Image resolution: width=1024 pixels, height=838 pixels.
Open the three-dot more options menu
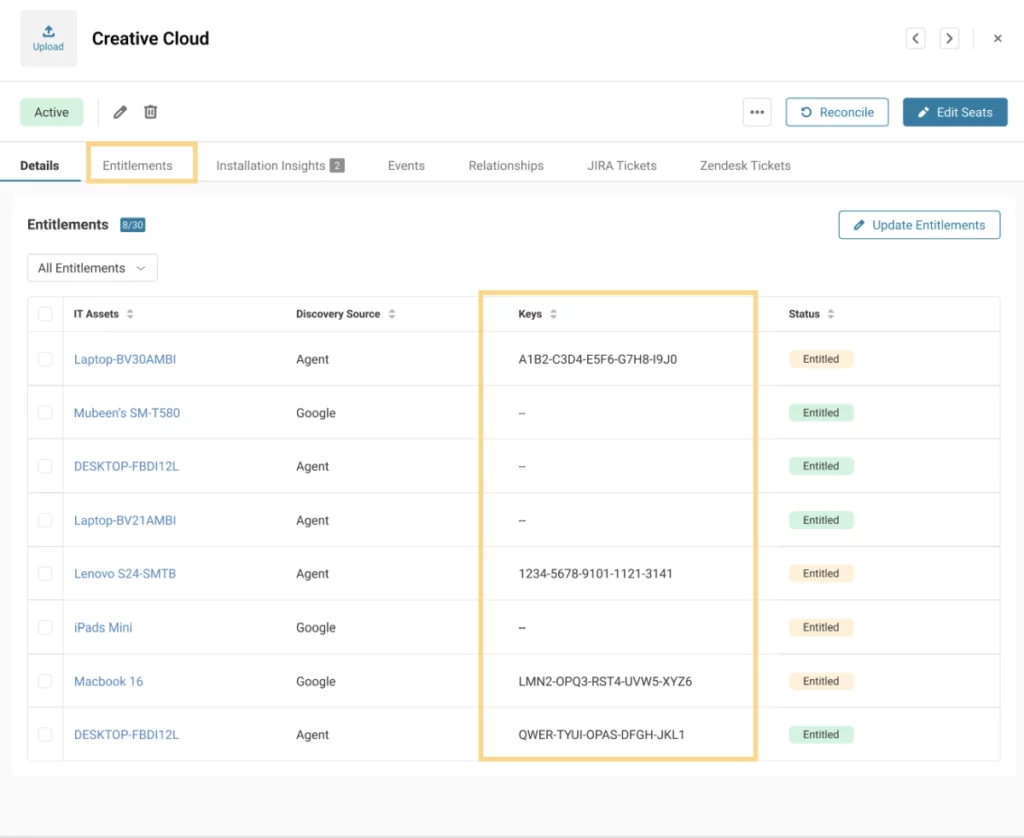coord(757,112)
